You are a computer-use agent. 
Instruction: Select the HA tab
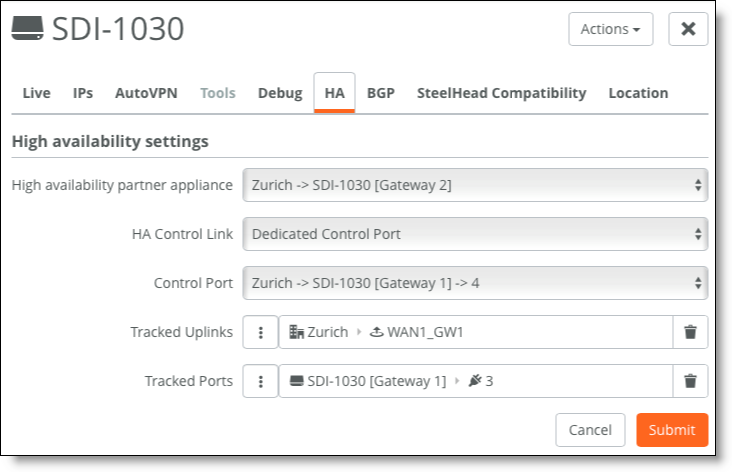point(334,93)
